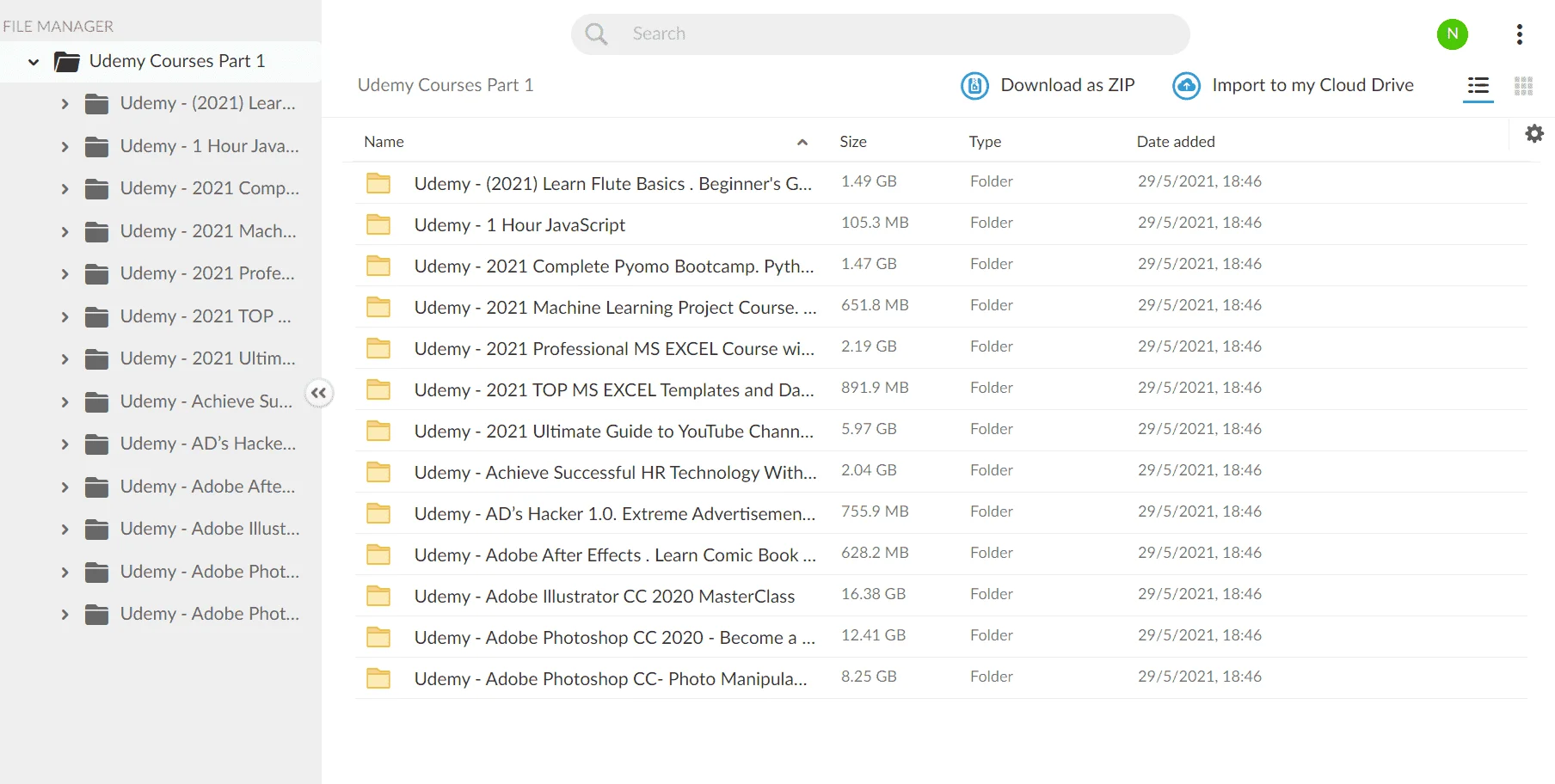Click the search magnifier icon
The width and height of the screenshot is (1555, 784).
[x=596, y=34]
